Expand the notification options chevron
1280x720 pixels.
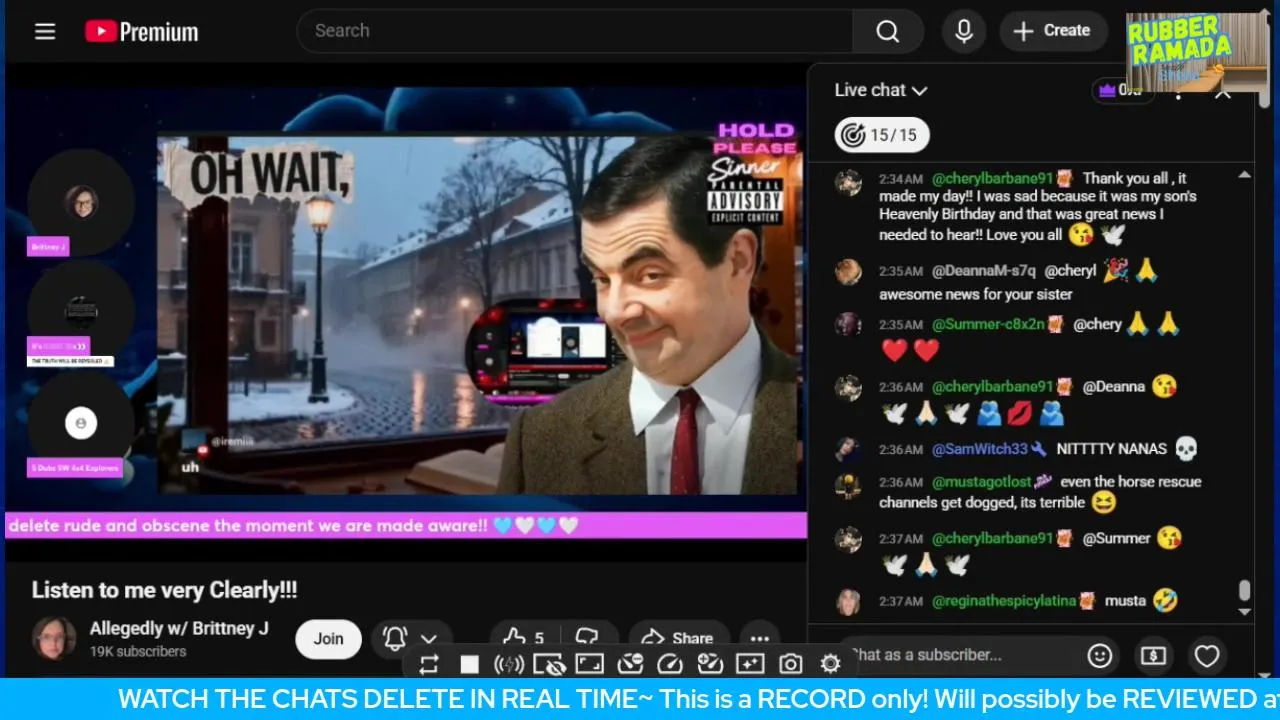pos(429,639)
